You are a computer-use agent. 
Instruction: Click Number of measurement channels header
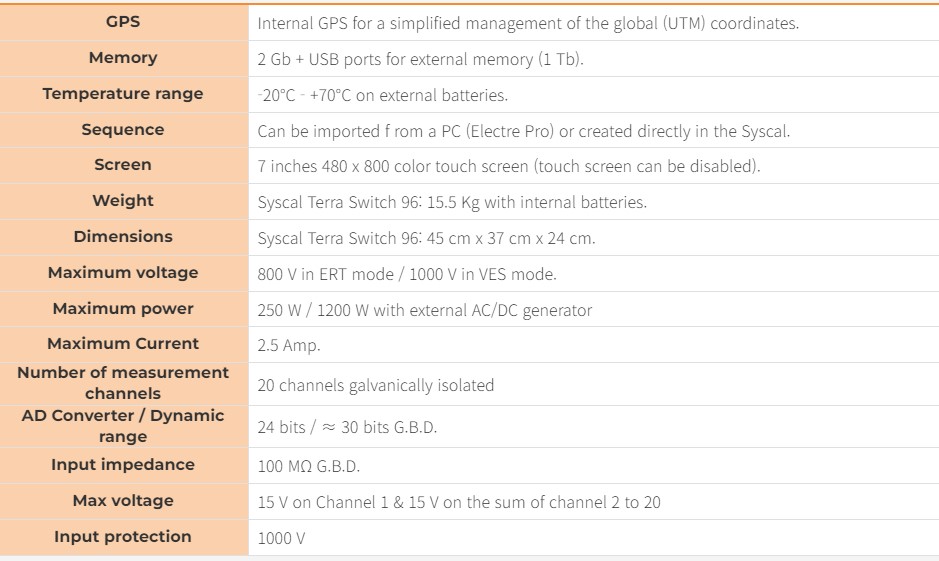click(123, 383)
